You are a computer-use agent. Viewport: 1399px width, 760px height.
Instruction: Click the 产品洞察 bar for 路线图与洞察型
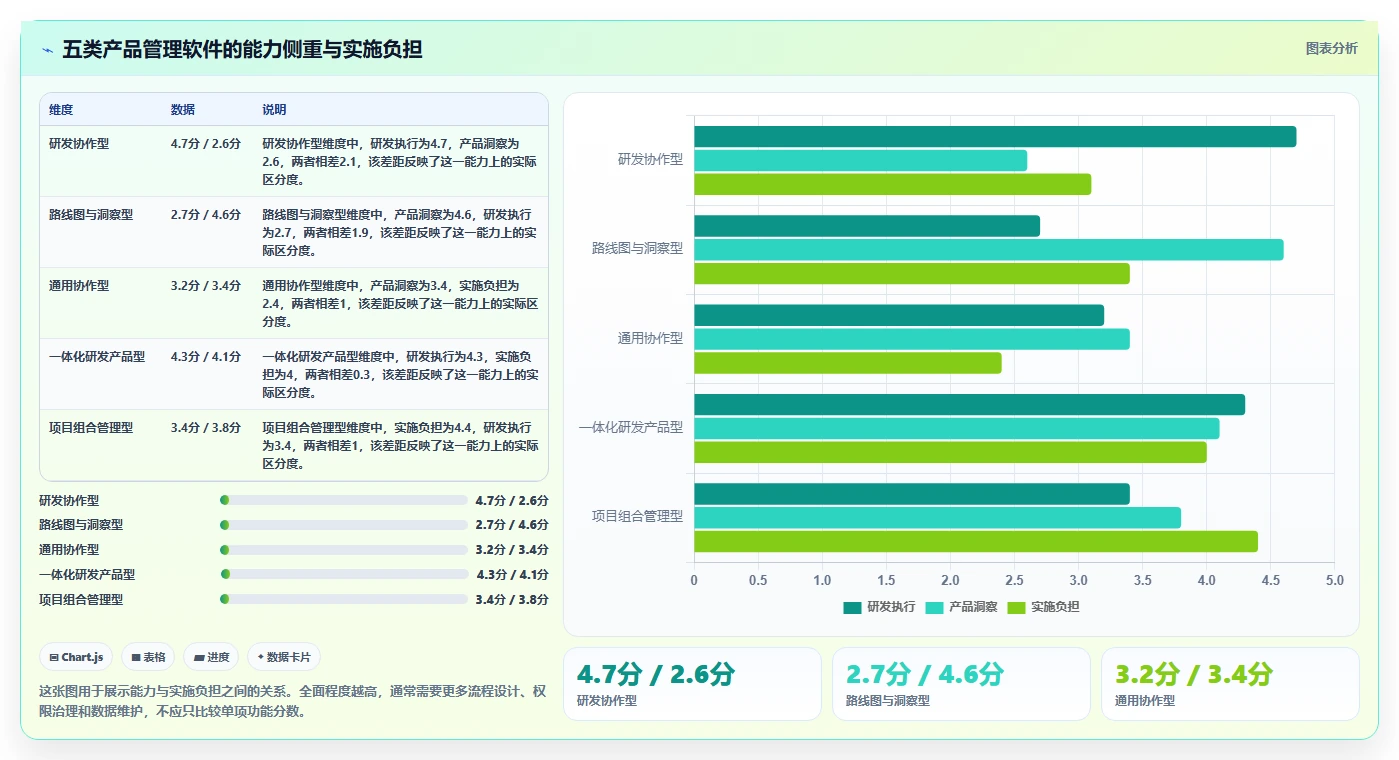tap(988, 250)
